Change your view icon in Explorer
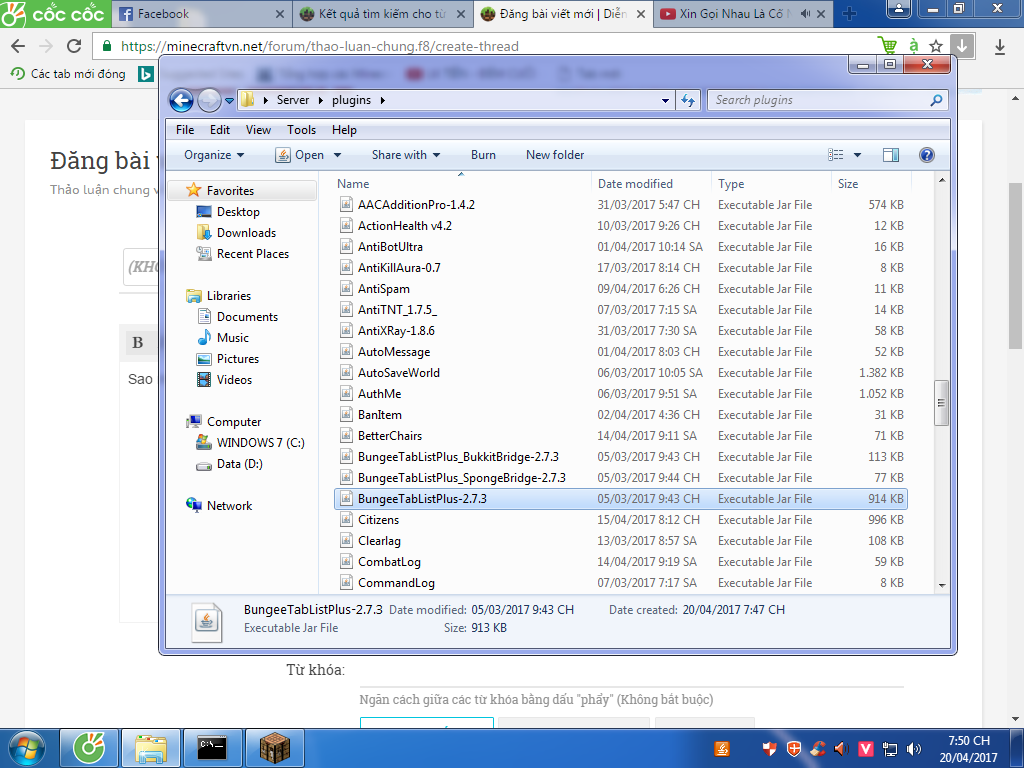Viewport: 1024px width, 768px height. (x=835, y=155)
